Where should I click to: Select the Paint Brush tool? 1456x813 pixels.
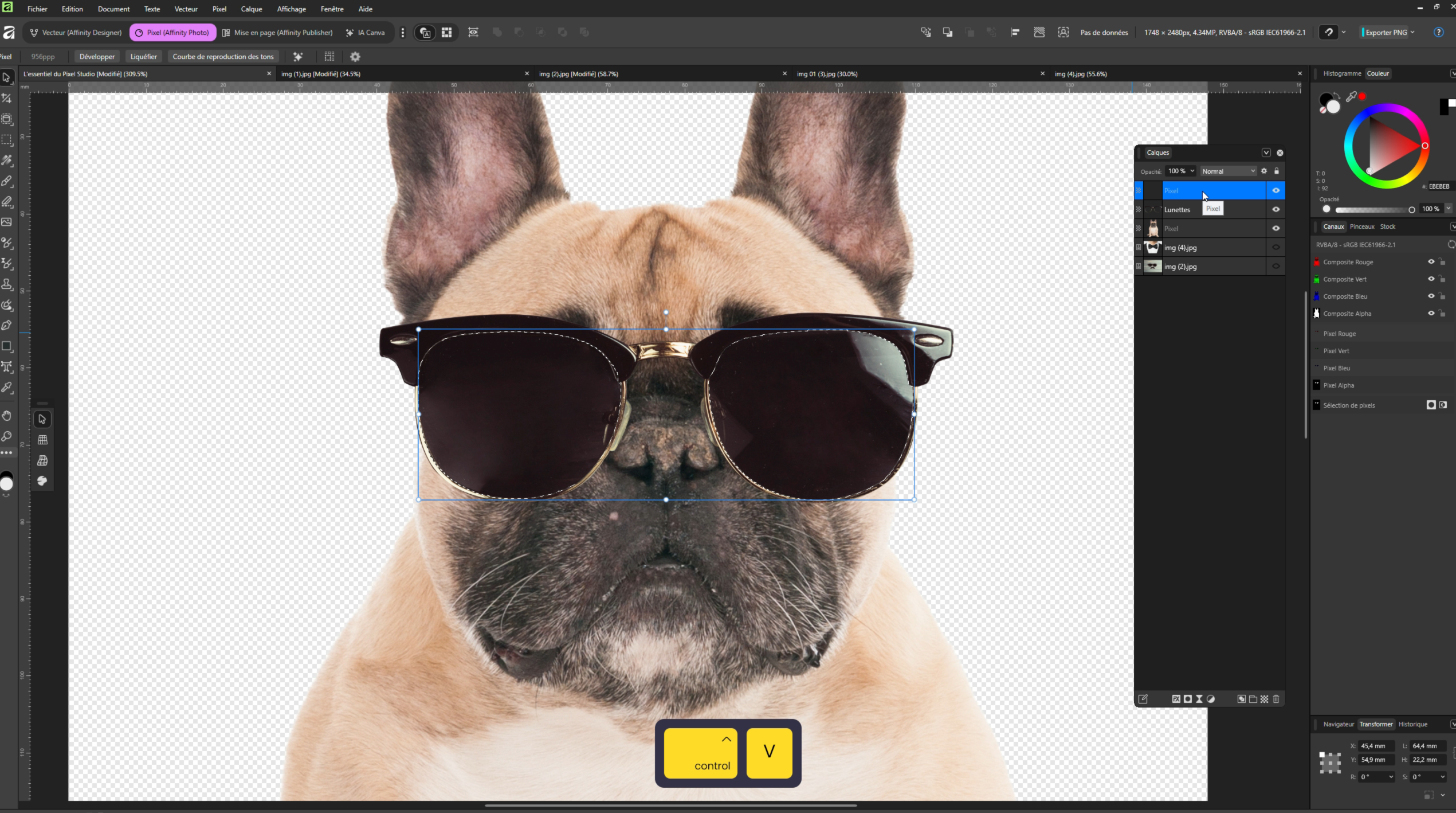coord(7,181)
